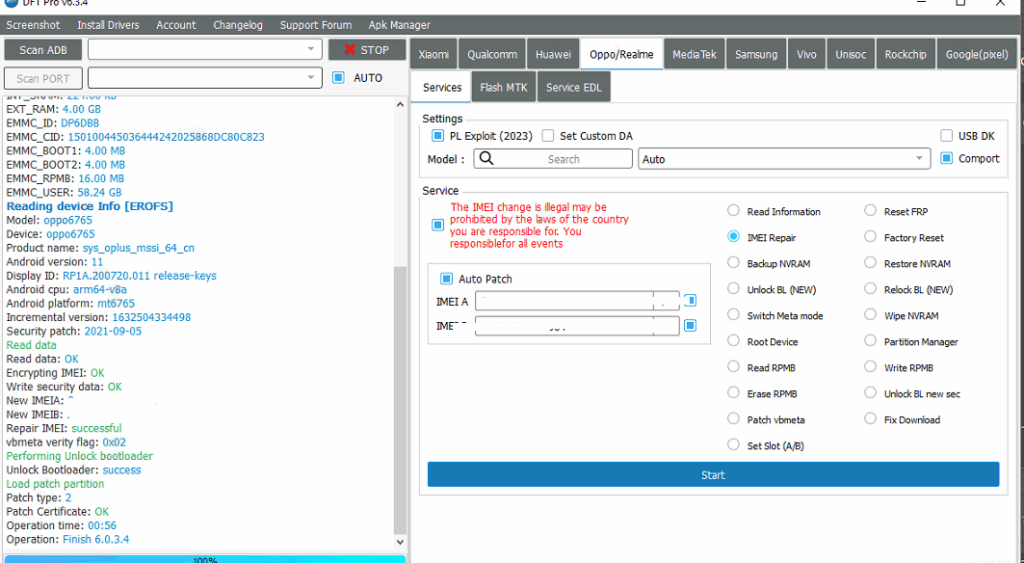
Task: Enable USB DK checkbox
Action: (x=946, y=136)
